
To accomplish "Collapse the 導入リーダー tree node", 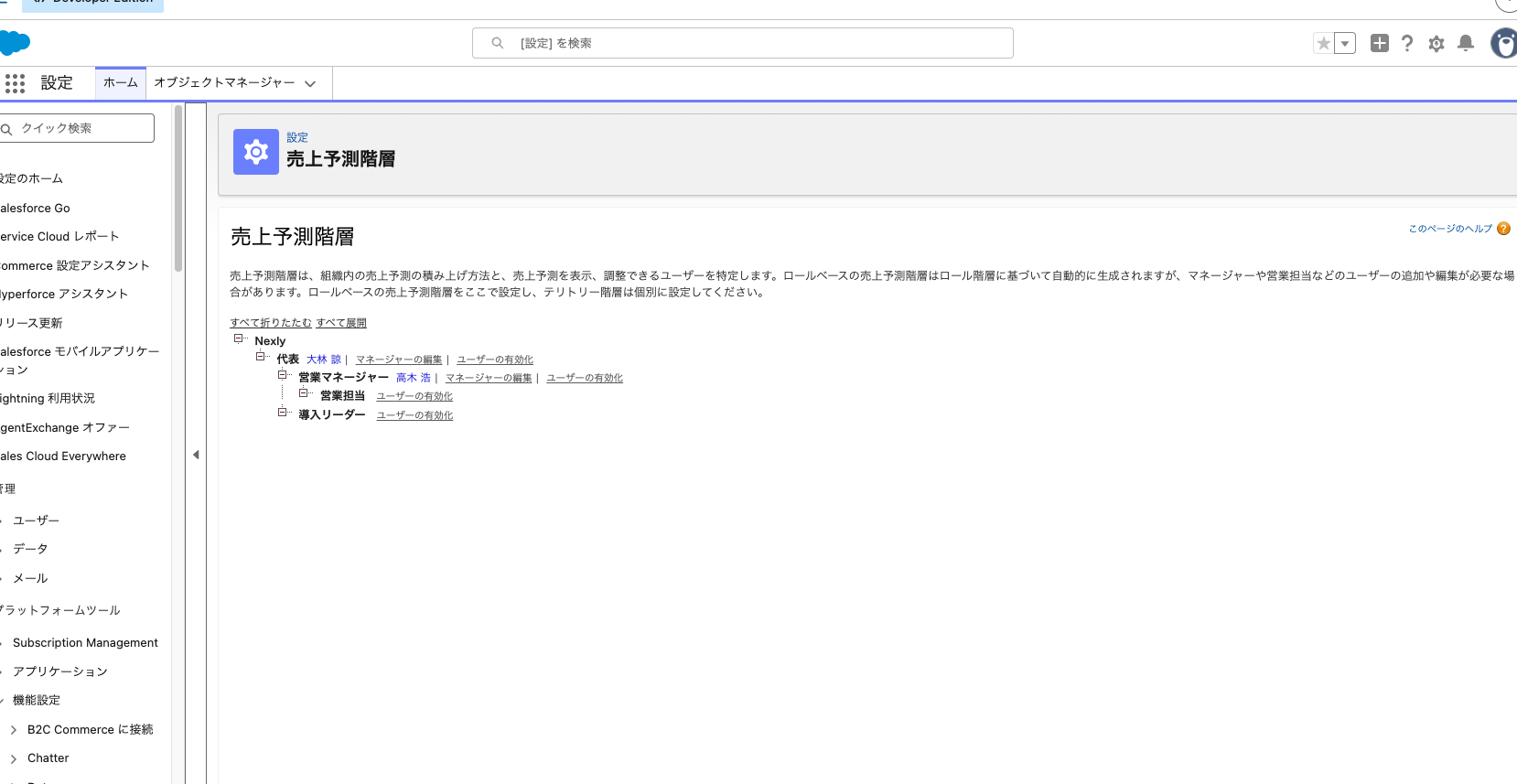I will tap(283, 413).
